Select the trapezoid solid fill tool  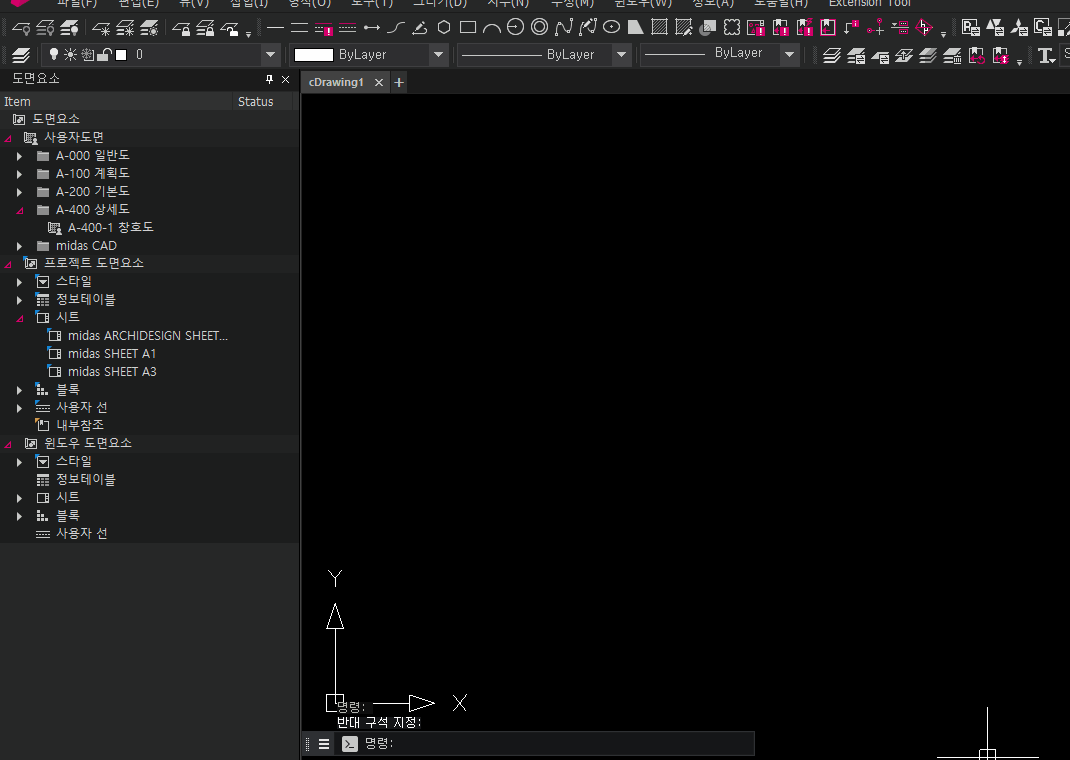(635, 27)
